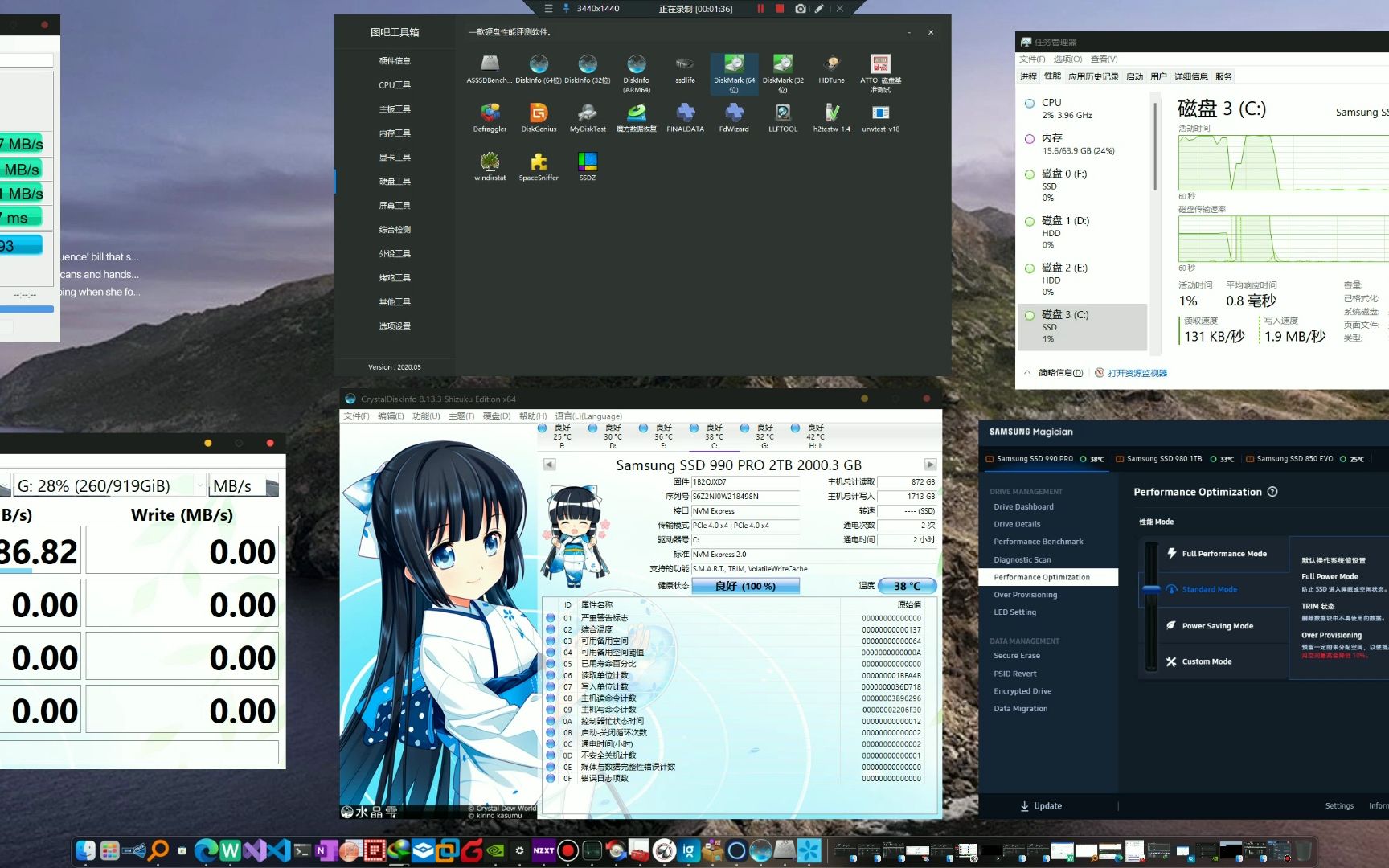The height and width of the screenshot is (868, 1389).
Task: Open the 魔方数据恢复 tool
Action: (636, 118)
